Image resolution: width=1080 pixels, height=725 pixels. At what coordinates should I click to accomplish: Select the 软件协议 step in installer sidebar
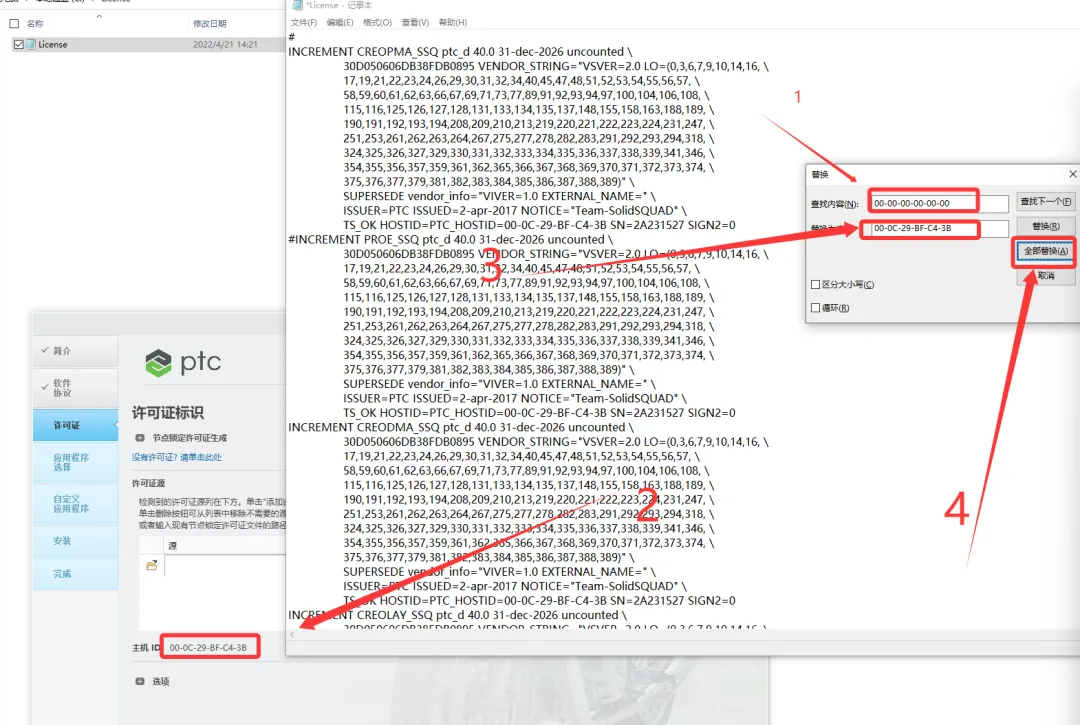pos(75,388)
